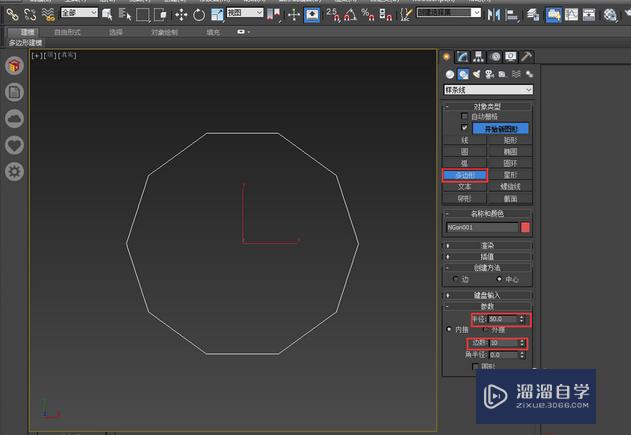Switch to the 建模 ribbon tab
The width and height of the screenshot is (631, 435).
[27, 32]
